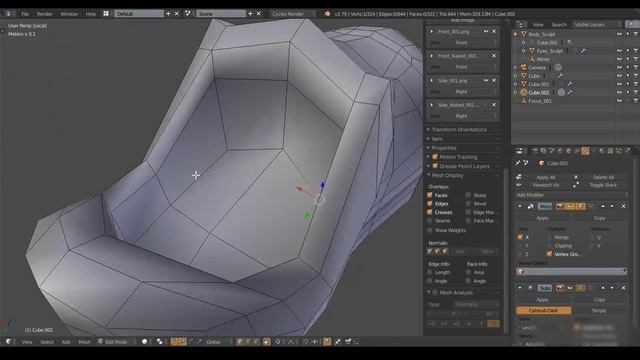Toggle the Creases overlay checkbox

coord(430,212)
